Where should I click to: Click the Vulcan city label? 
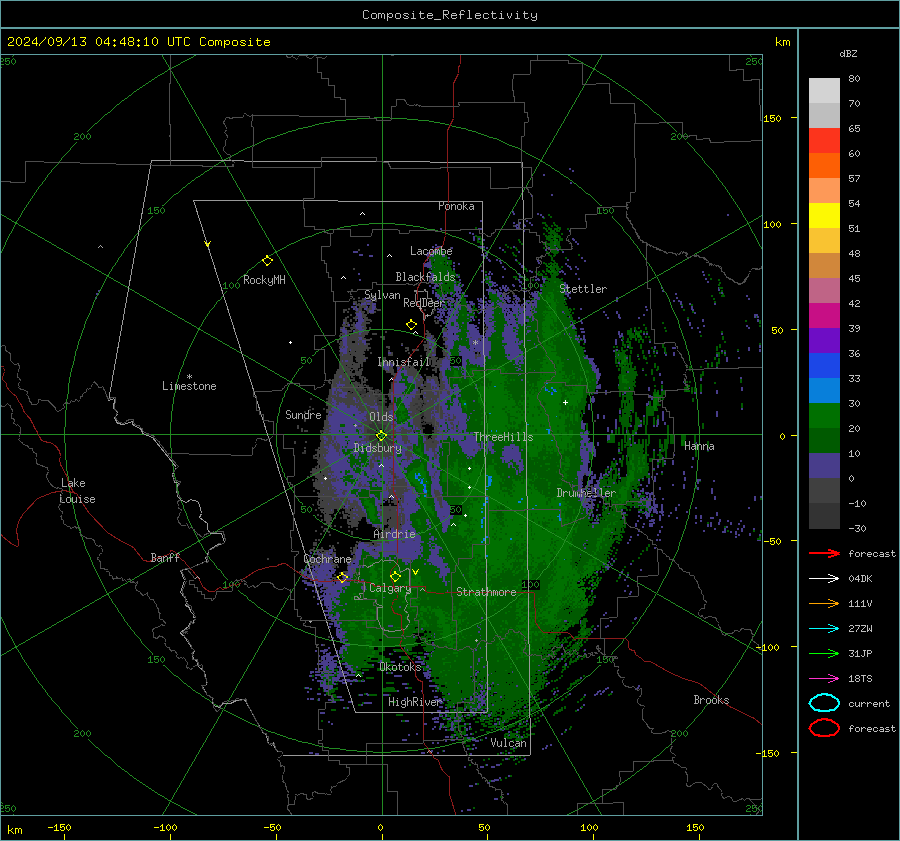pyautogui.click(x=508, y=743)
